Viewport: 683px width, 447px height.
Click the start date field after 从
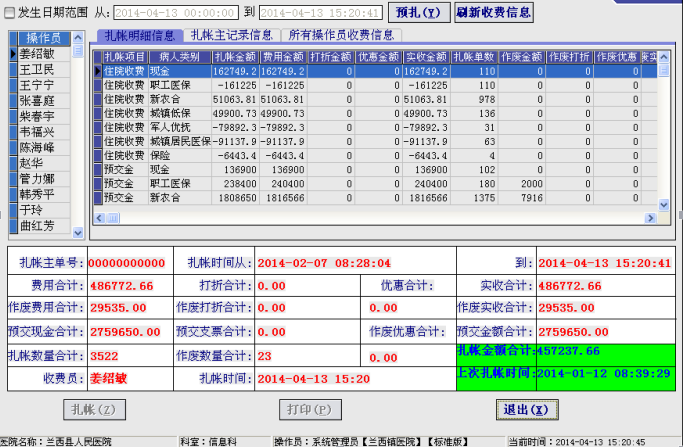[174, 13]
